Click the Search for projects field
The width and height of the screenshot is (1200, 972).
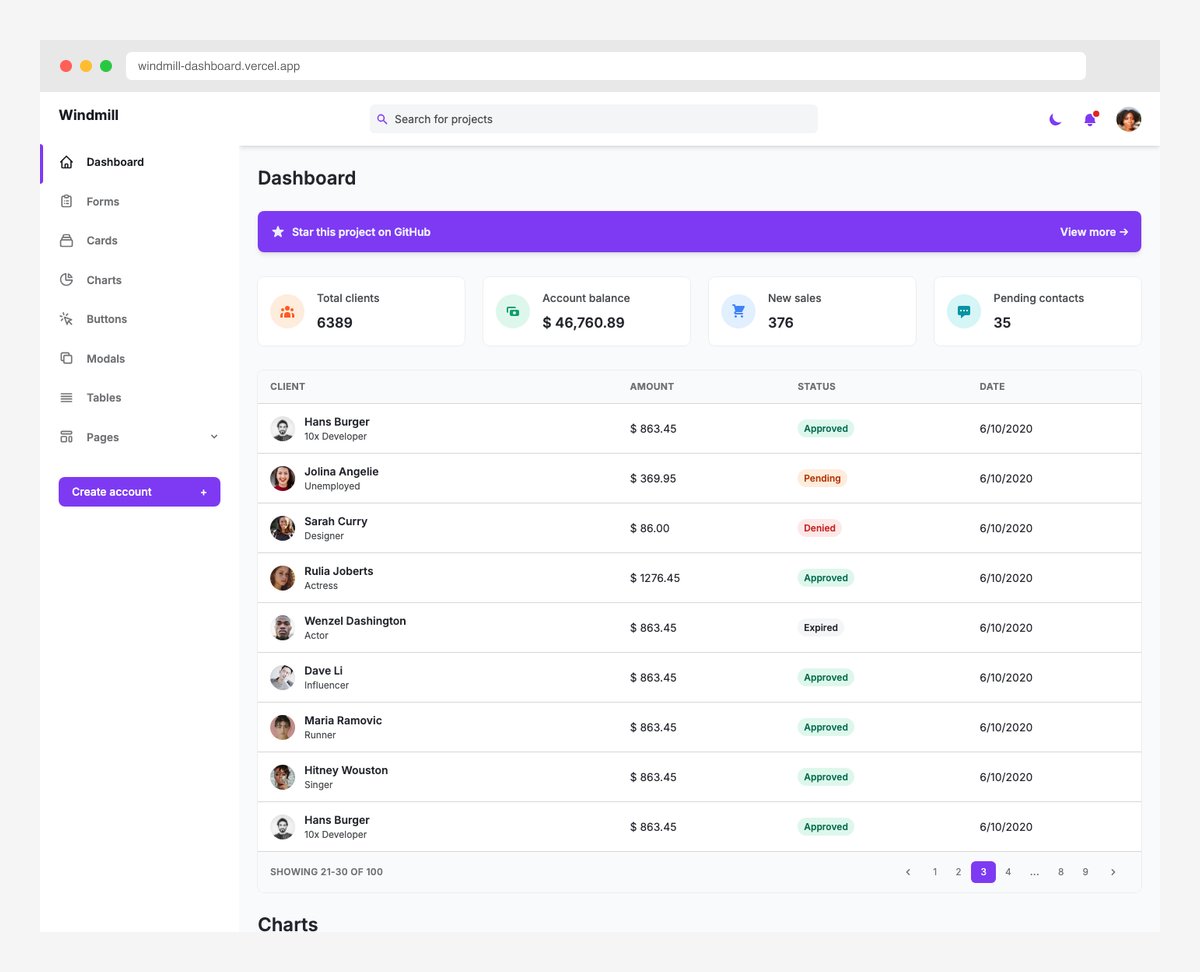(594, 119)
